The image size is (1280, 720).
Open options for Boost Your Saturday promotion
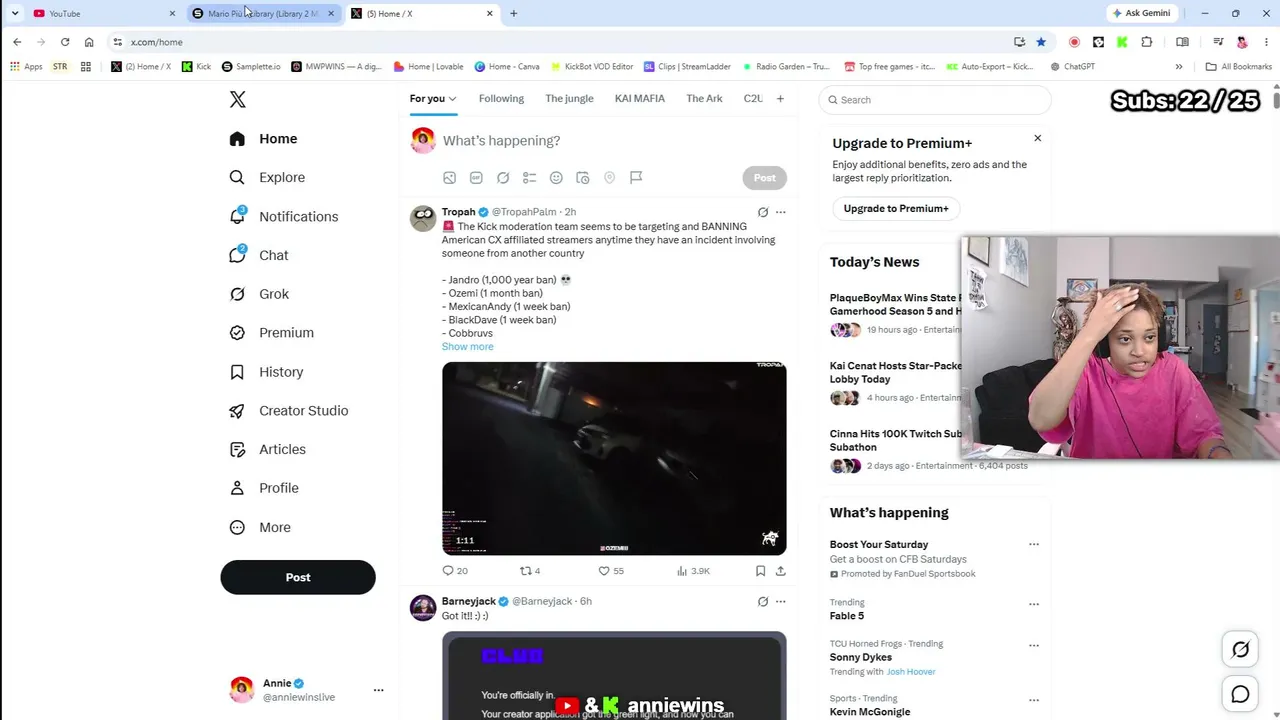tap(1034, 544)
